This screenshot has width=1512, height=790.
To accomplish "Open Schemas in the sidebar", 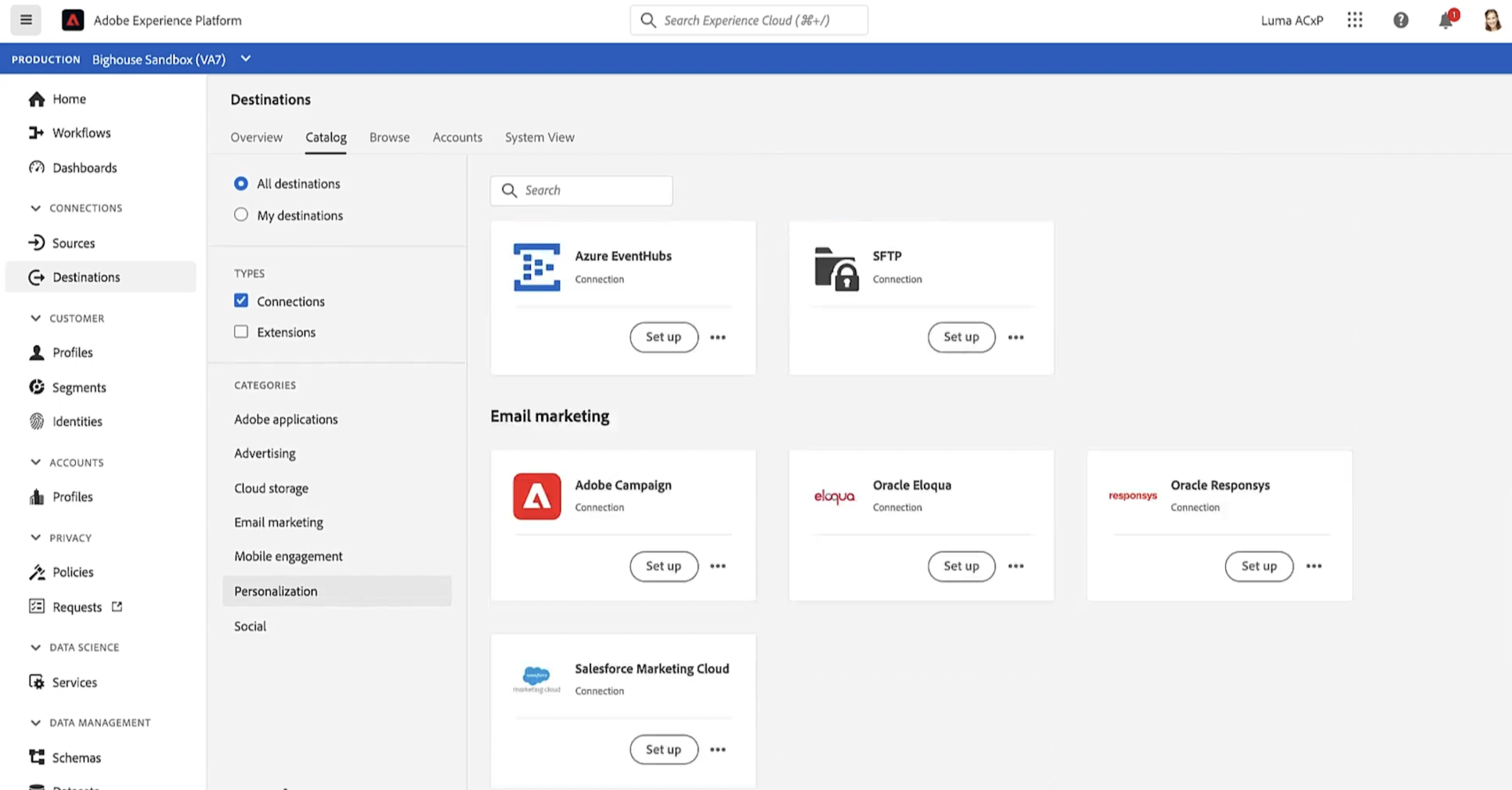I will [65, 757].
